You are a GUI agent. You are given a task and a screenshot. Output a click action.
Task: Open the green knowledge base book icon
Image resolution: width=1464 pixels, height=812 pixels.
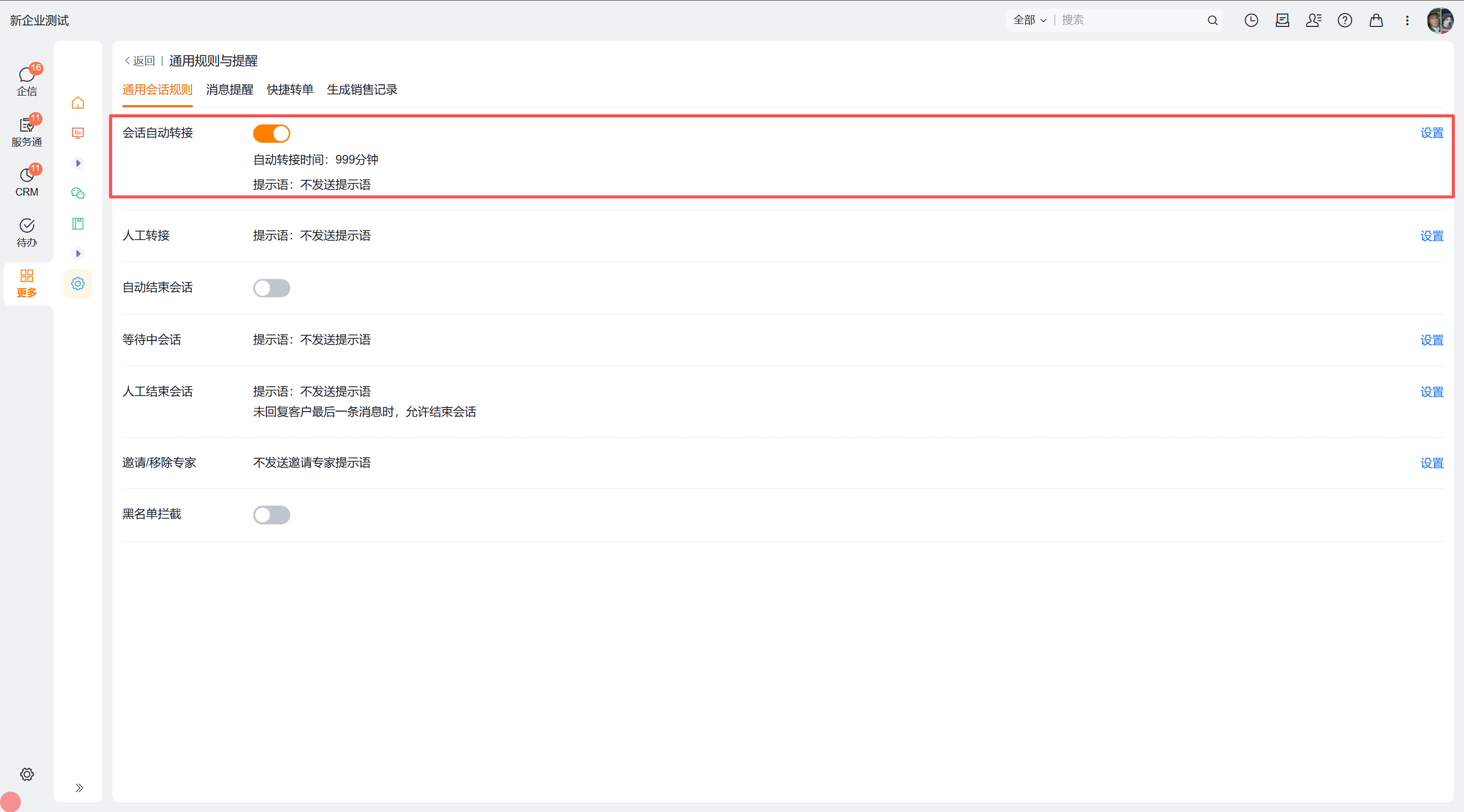pyautogui.click(x=78, y=223)
